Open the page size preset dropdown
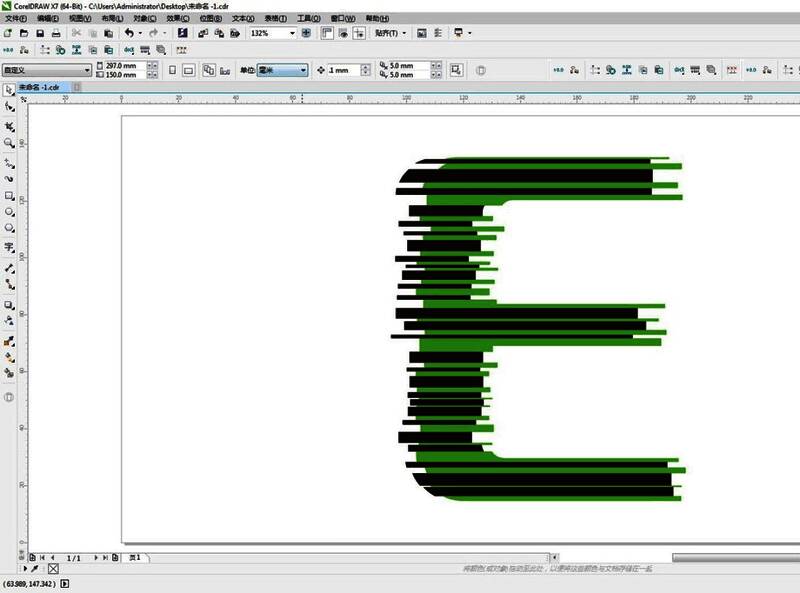 pyautogui.click(x=87, y=70)
